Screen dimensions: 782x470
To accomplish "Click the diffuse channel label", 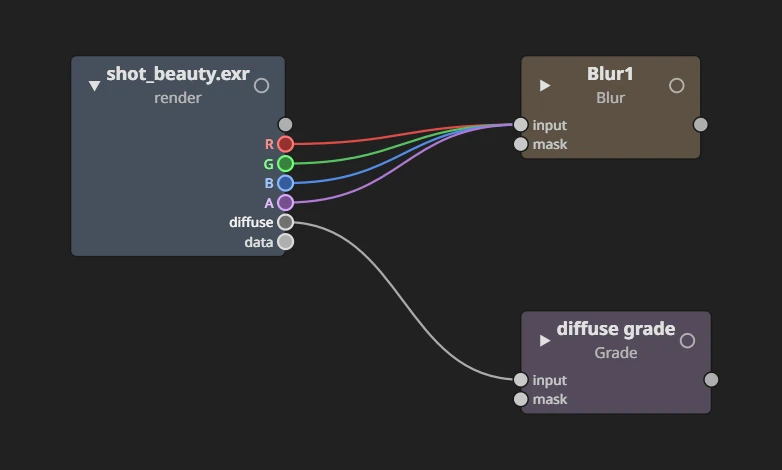I will pos(251,222).
